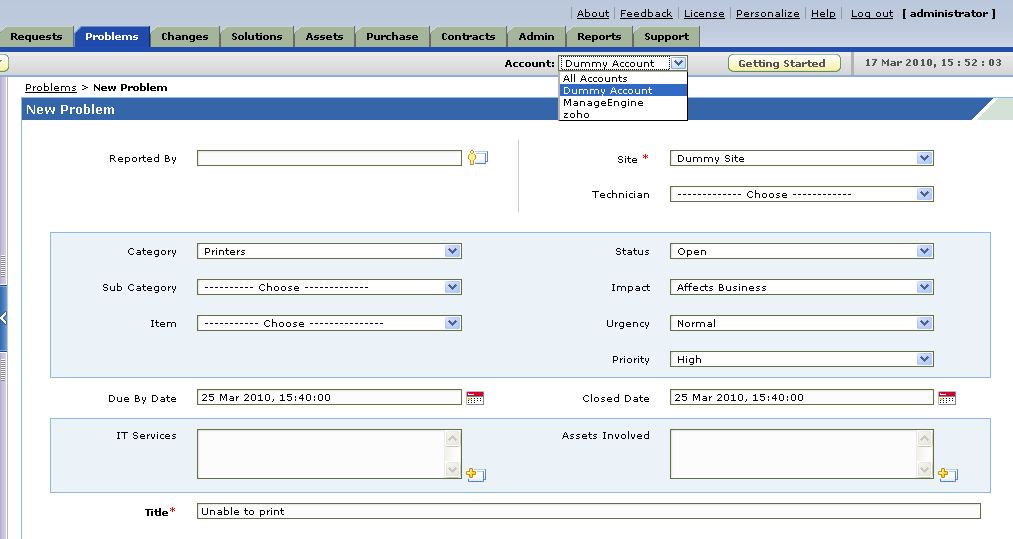Open the License link
The height and width of the screenshot is (539, 1013).
(x=704, y=14)
